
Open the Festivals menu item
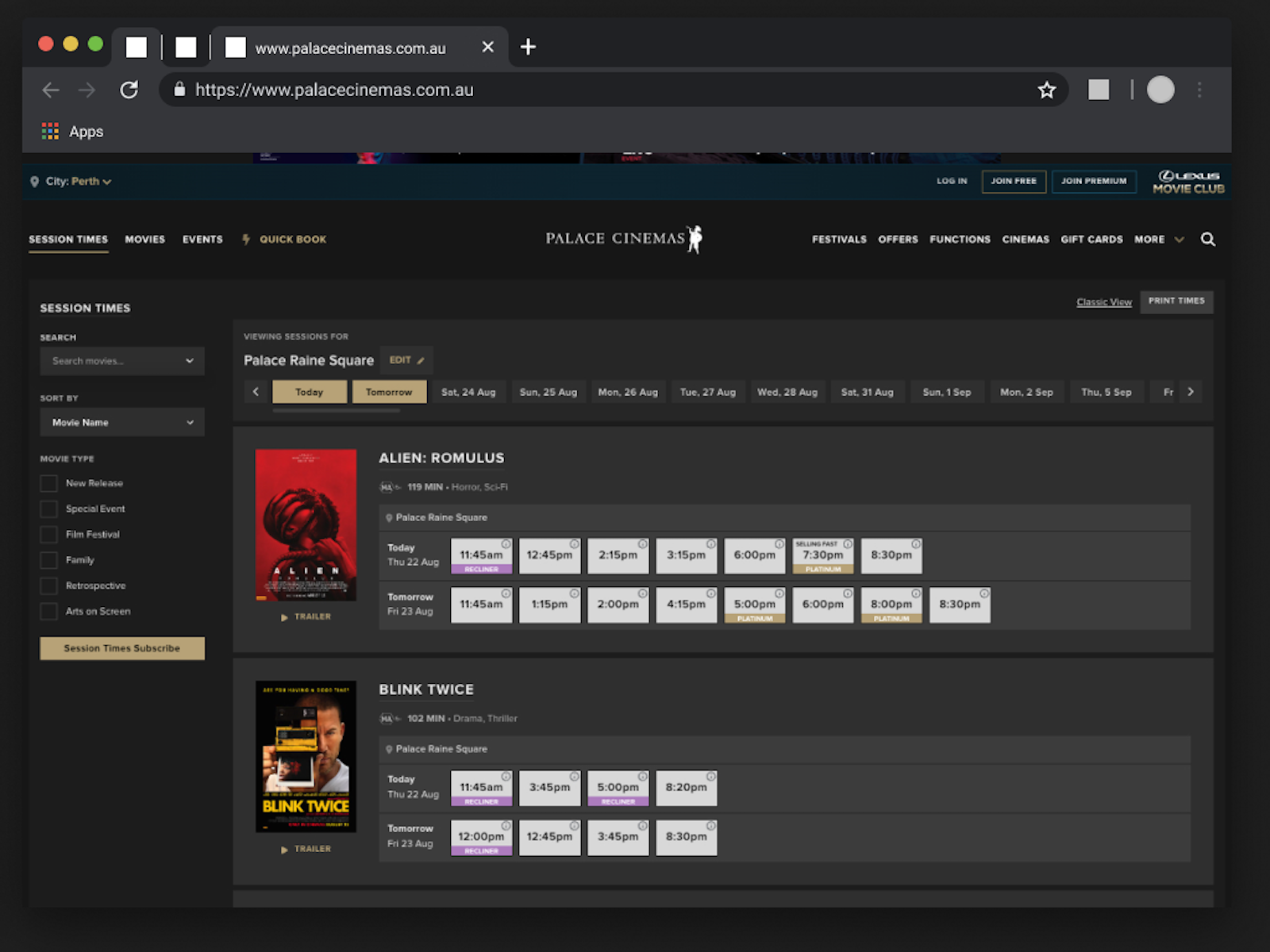[839, 240]
